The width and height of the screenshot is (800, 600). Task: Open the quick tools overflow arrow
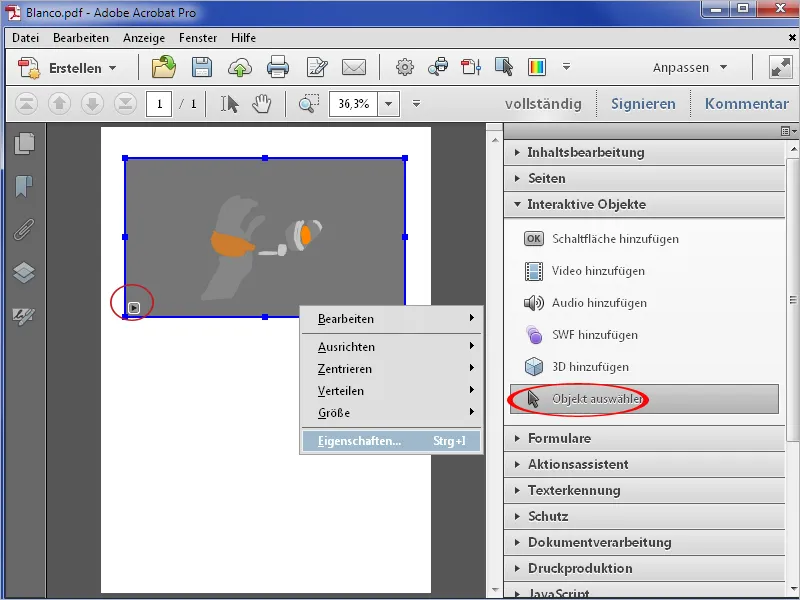click(566, 66)
